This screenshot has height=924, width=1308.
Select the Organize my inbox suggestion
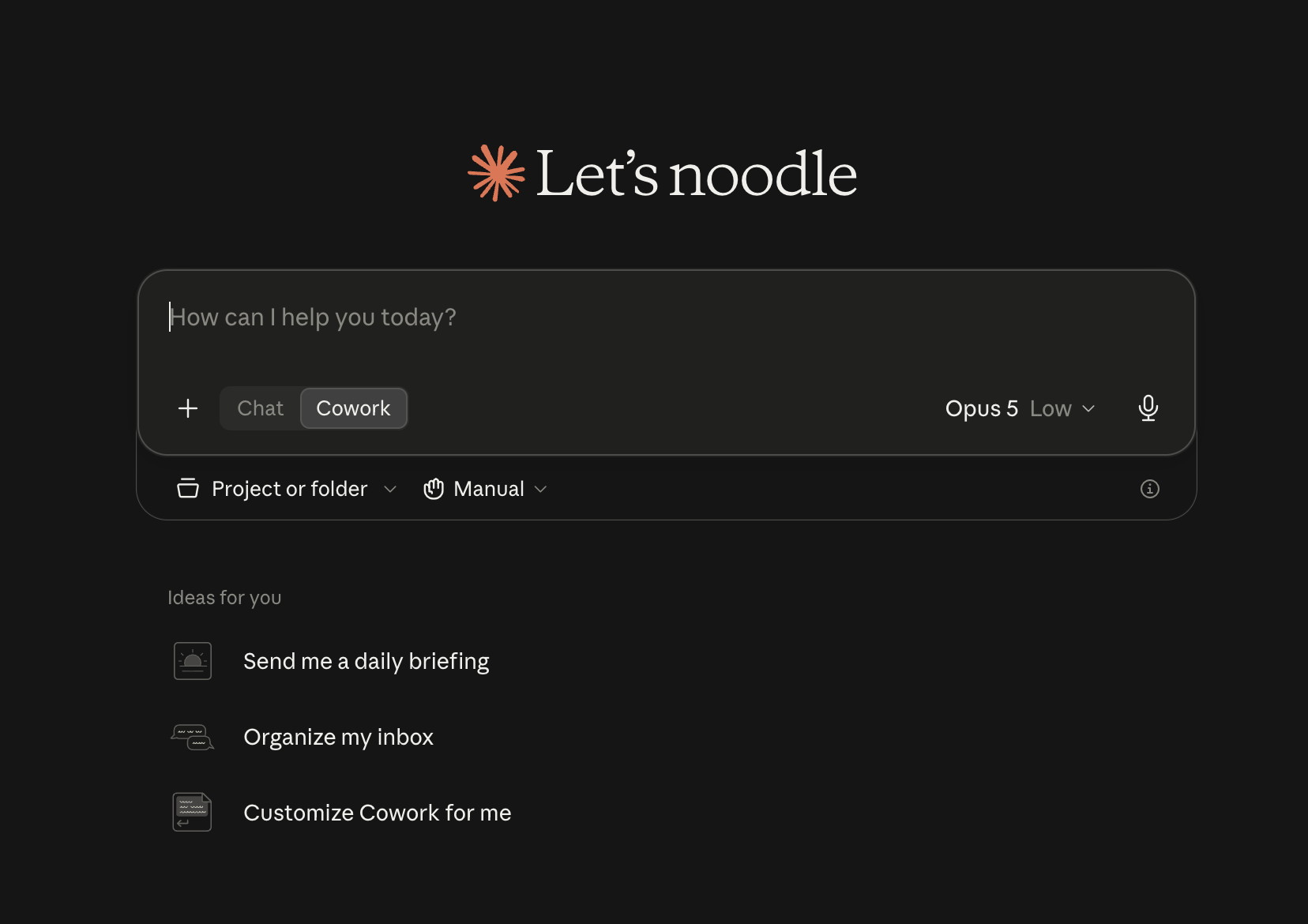click(x=338, y=737)
